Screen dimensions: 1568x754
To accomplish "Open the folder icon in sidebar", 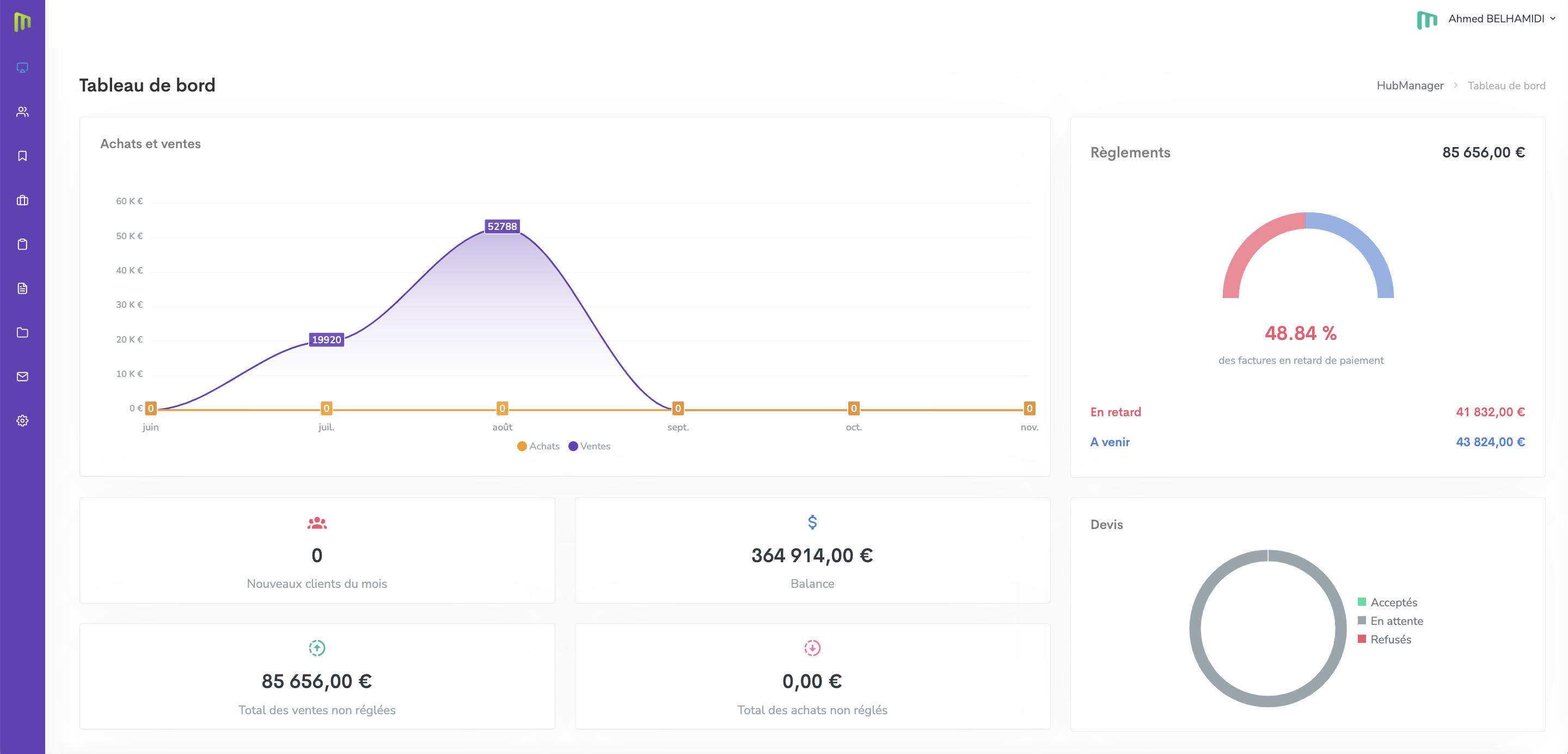I will pos(22,332).
